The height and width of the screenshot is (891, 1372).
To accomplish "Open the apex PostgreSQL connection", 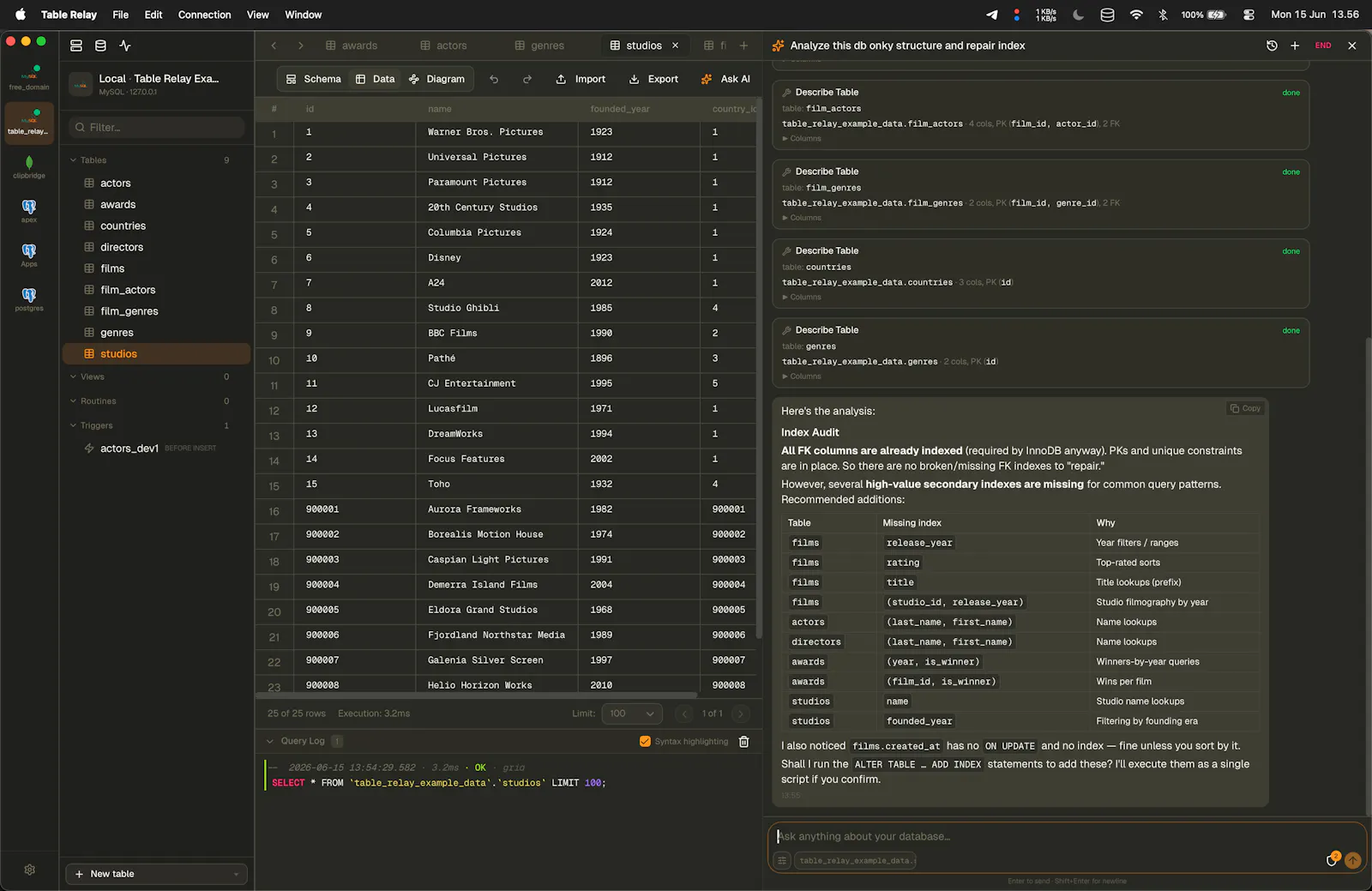I will tap(29, 211).
